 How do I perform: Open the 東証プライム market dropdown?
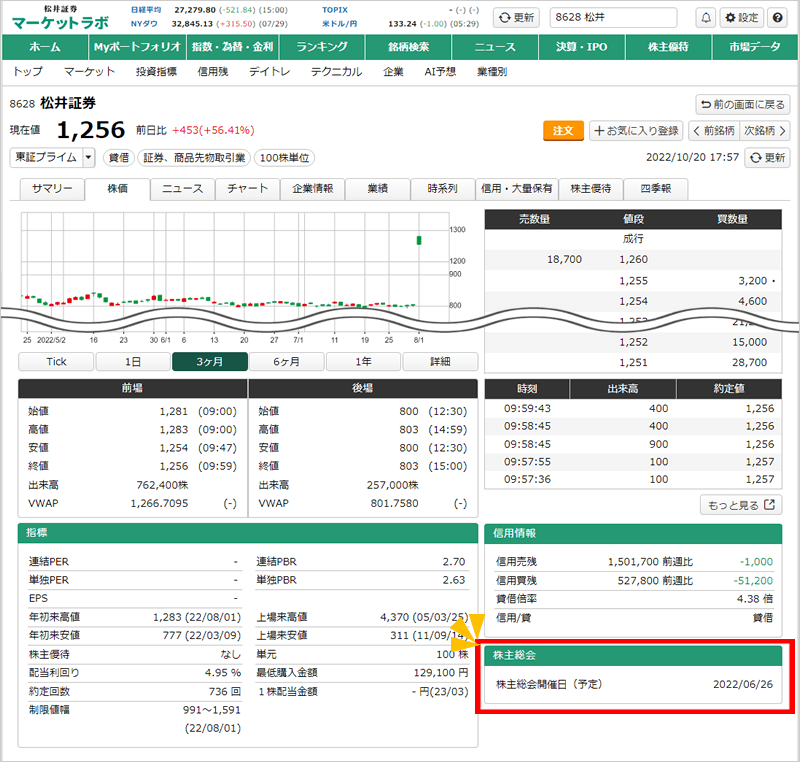[52, 158]
